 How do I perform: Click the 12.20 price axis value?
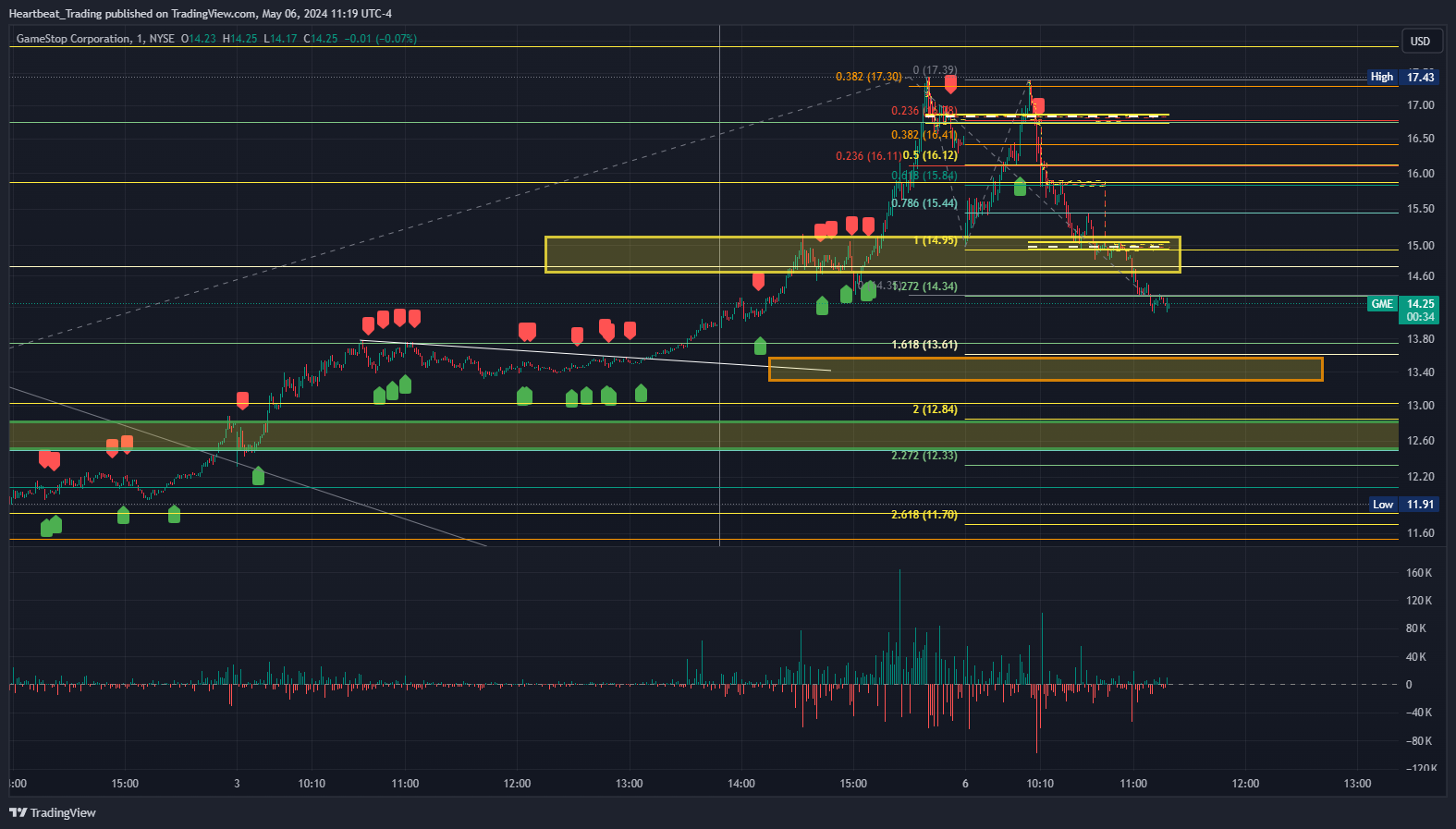(x=1420, y=477)
